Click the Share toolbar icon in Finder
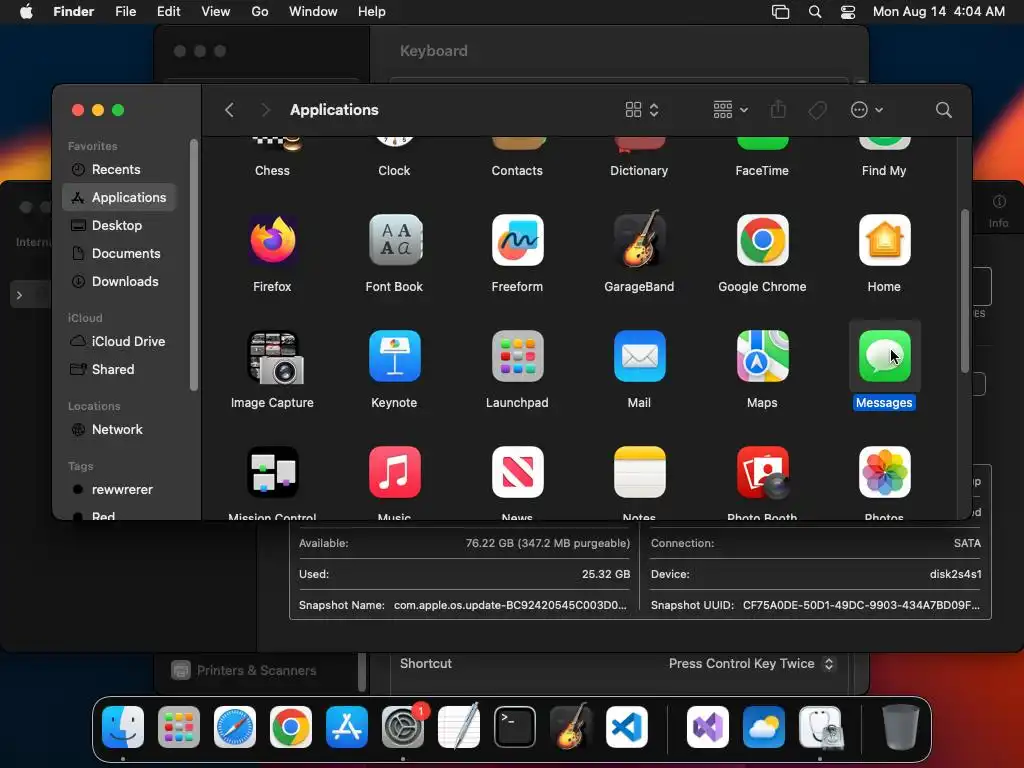This screenshot has height=768, width=1024. (x=778, y=109)
